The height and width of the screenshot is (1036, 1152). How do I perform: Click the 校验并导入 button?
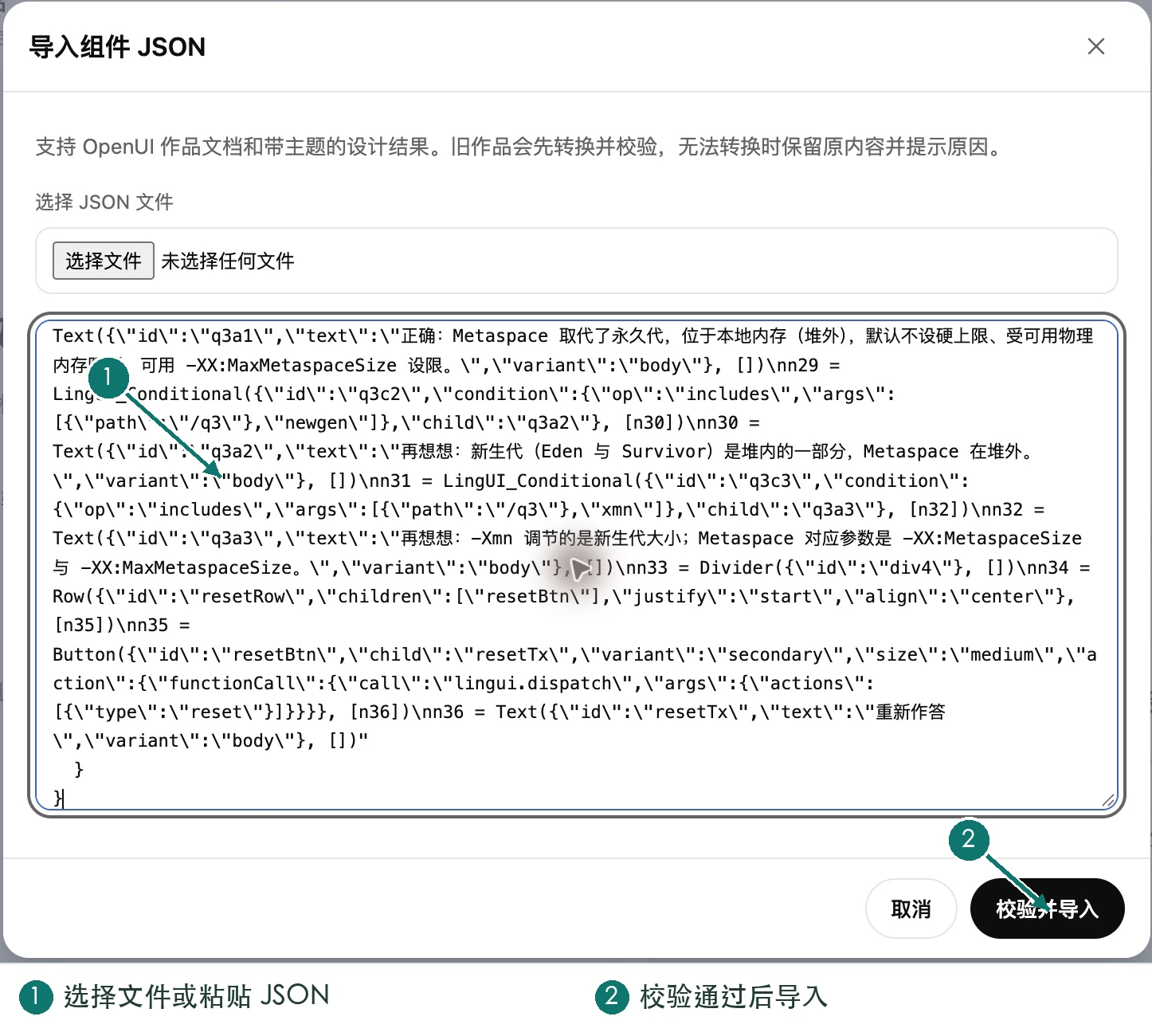point(1047,908)
